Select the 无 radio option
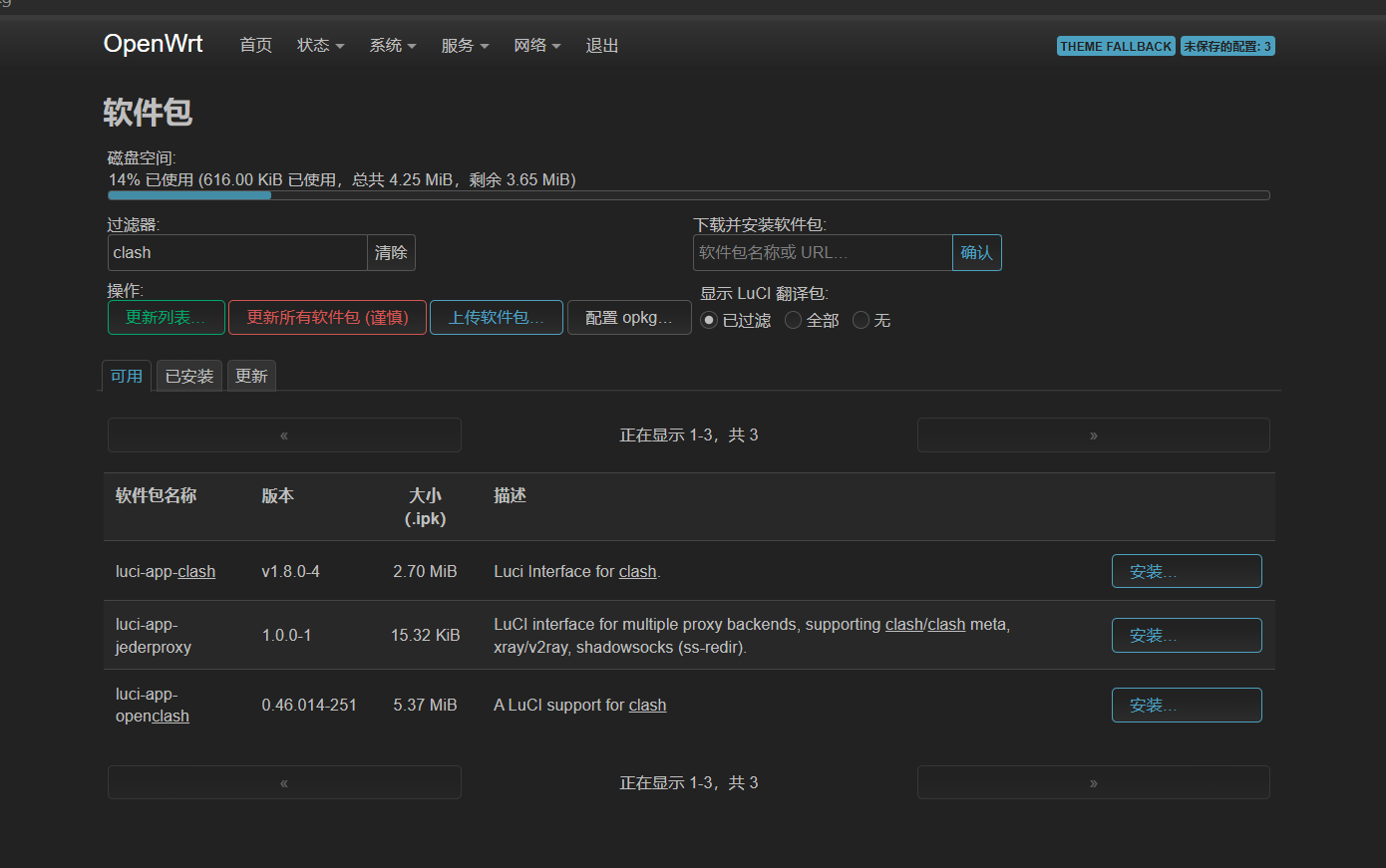This screenshot has width=1386, height=868. click(x=862, y=320)
